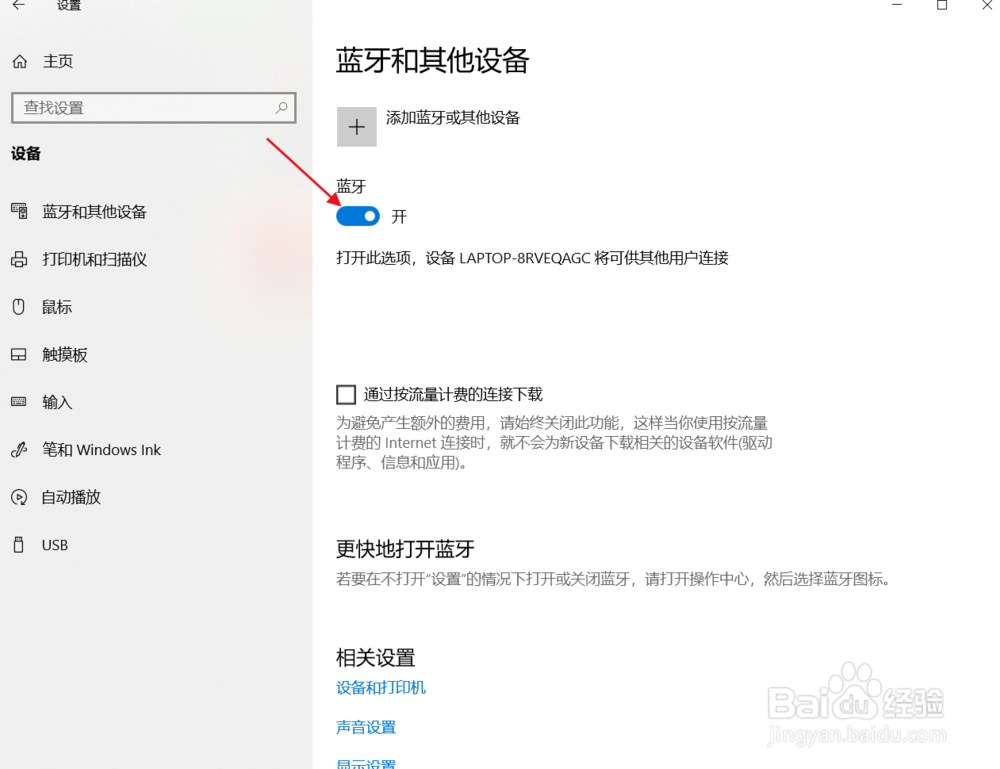Click the 主页 home icon
The image size is (1000, 769).
19,61
